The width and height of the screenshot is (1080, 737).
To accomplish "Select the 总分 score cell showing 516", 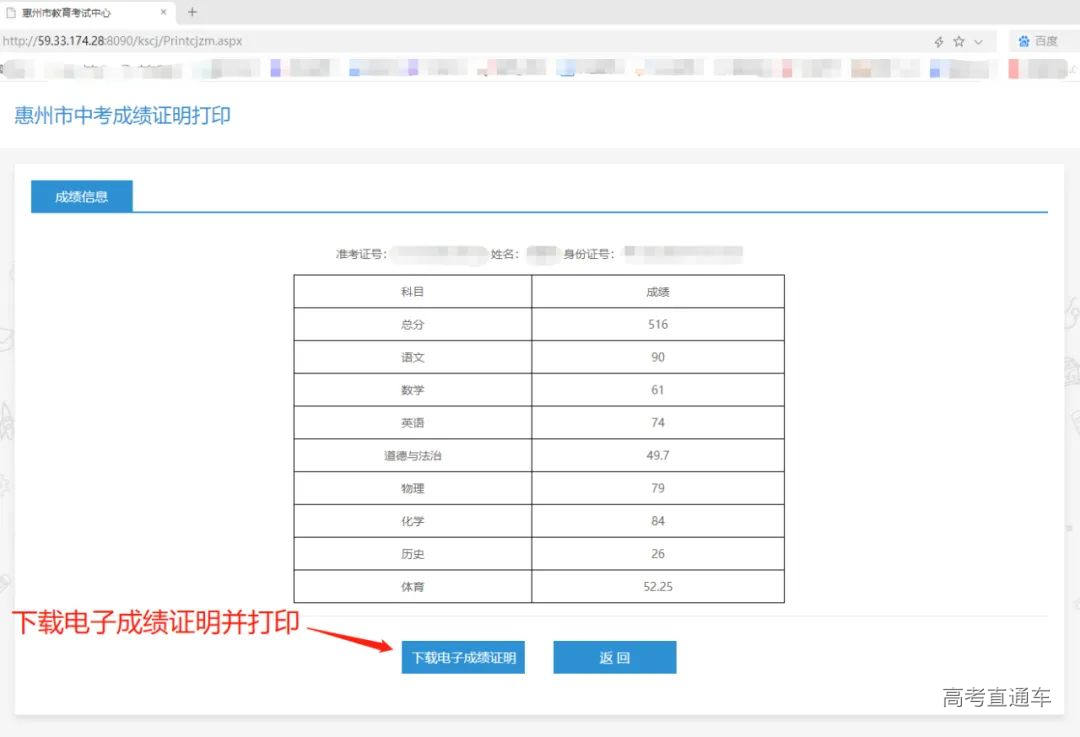I will pyautogui.click(x=657, y=323).
